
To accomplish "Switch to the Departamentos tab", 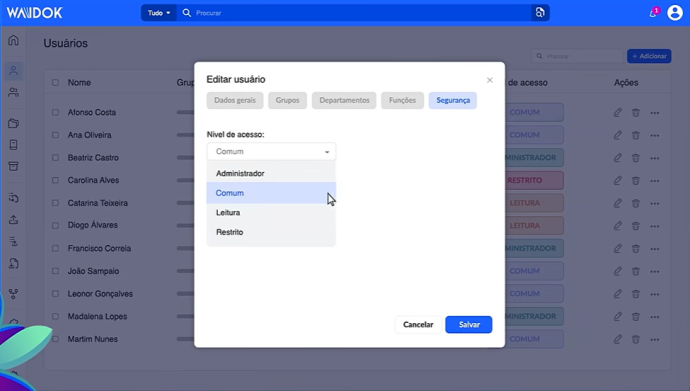I will (x=344, y=100).
